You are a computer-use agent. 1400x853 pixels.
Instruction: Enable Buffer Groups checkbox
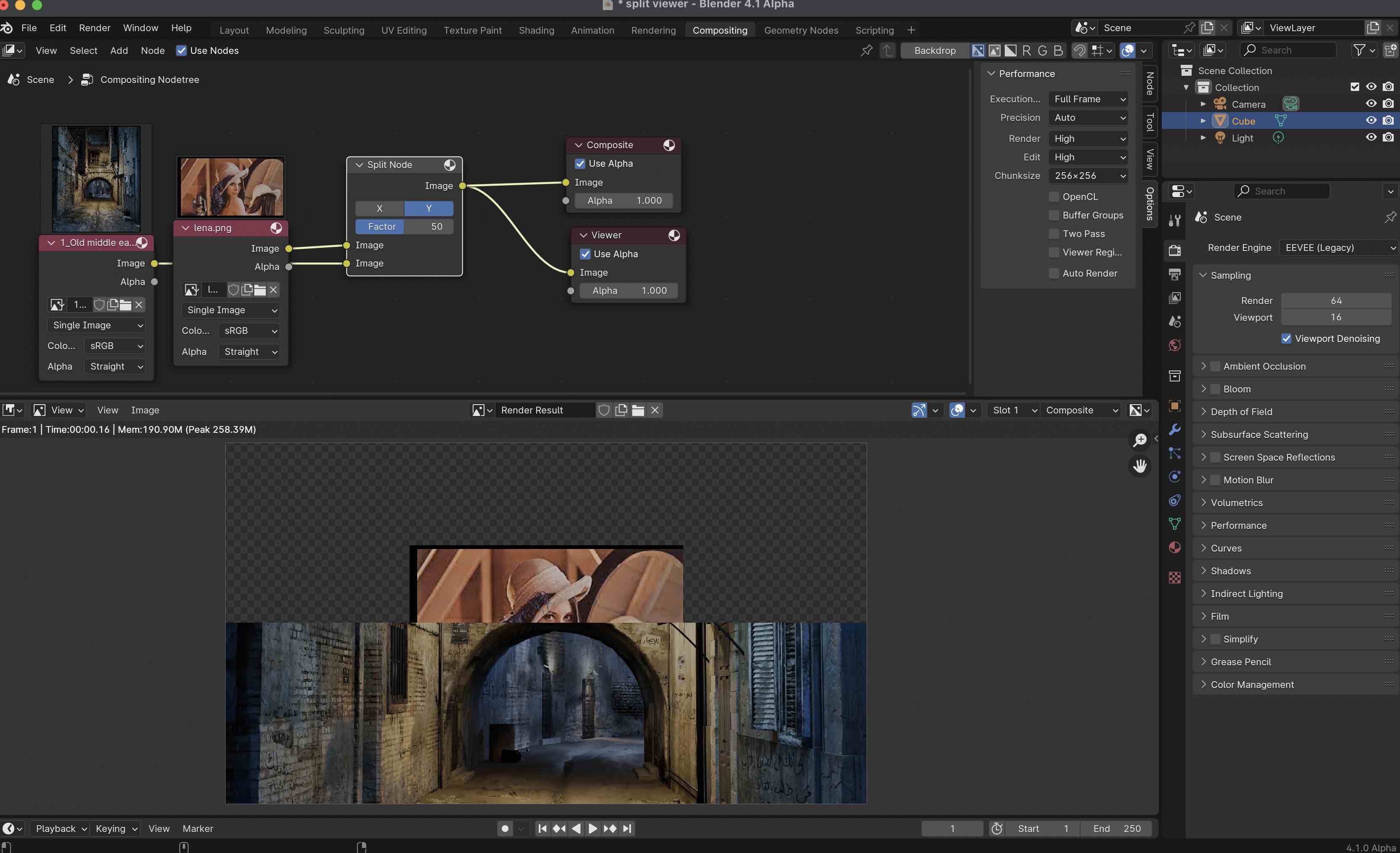click(1054, 216)
